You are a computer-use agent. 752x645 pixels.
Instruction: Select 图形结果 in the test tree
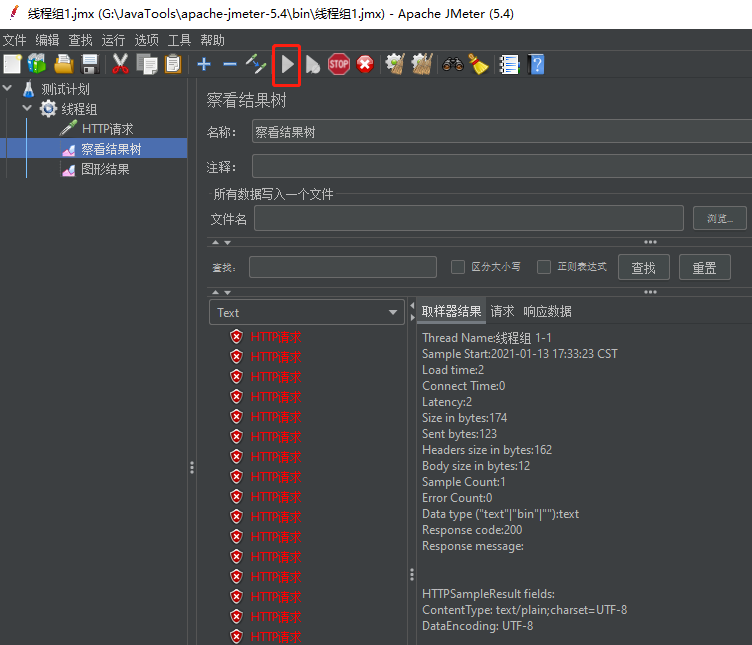pos(105,169)
